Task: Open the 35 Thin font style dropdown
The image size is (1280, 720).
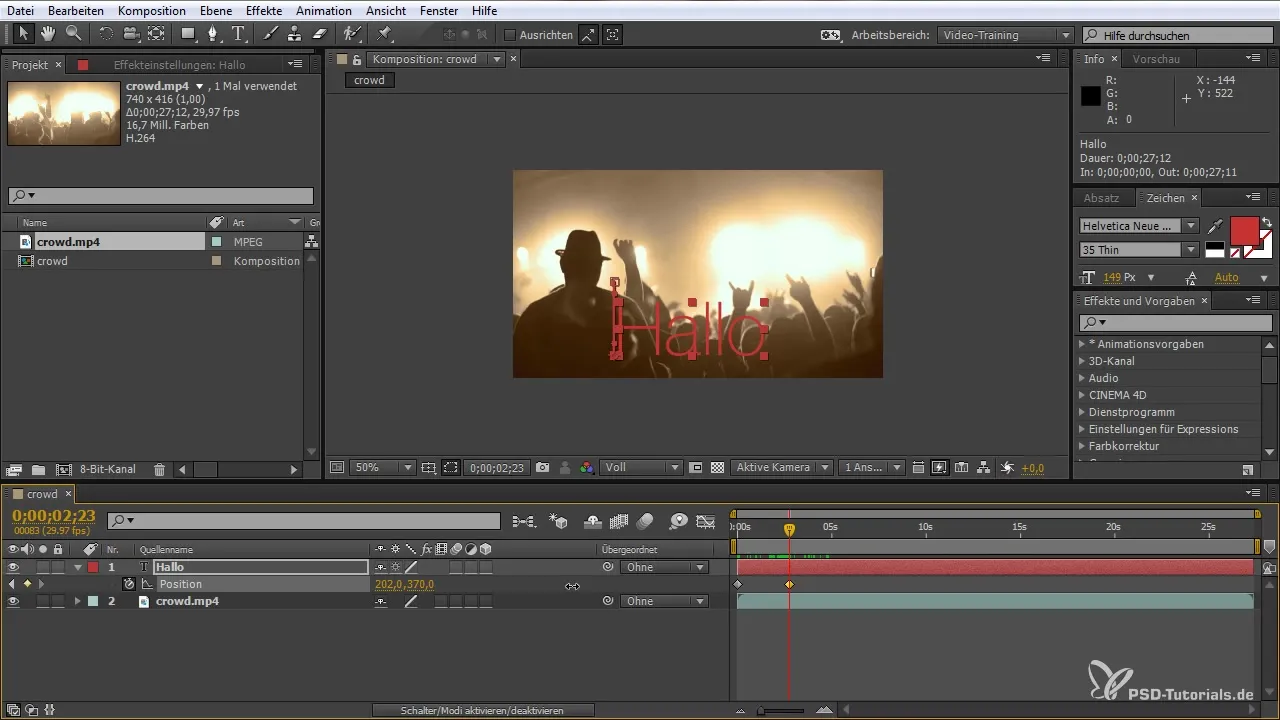Action: [x=1139, y=250]
